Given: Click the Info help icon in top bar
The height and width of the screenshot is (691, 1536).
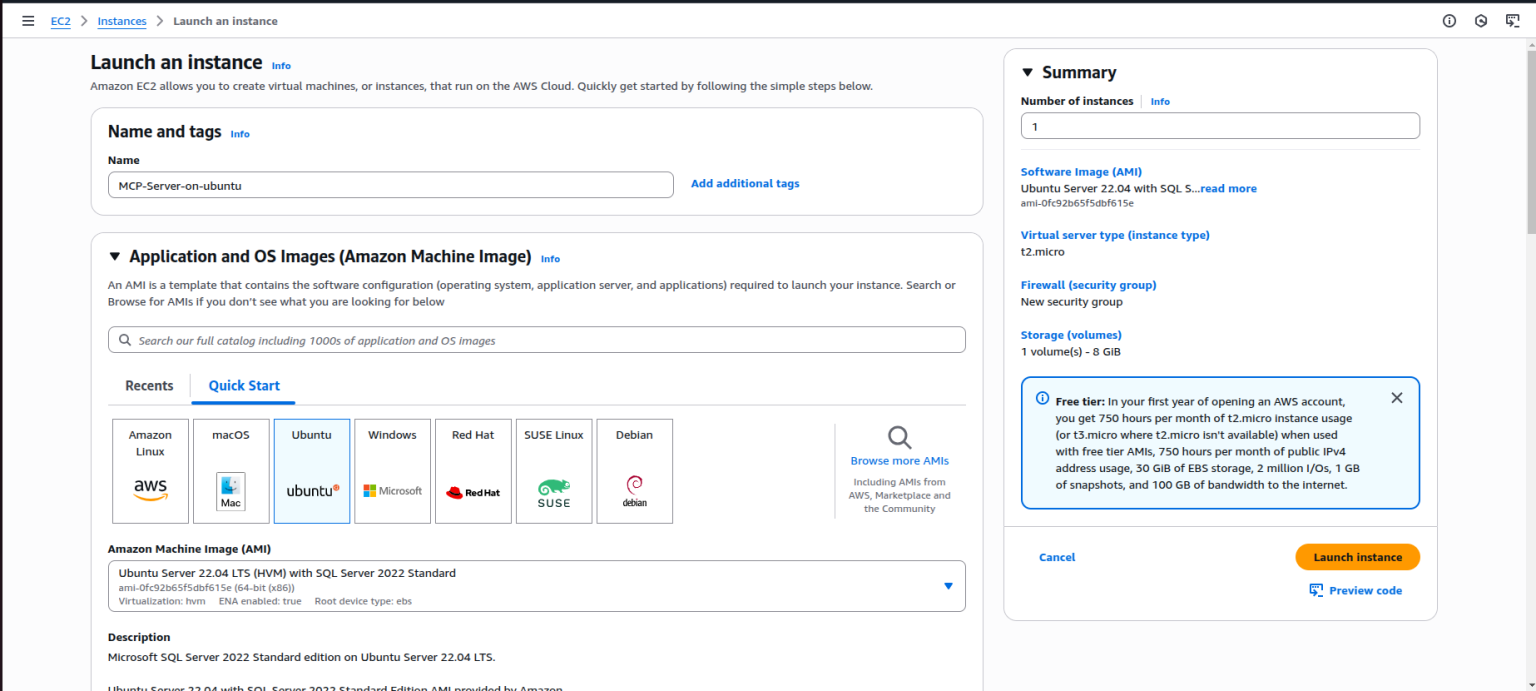Looking at the screenshot, I should tap(1448, 20).
